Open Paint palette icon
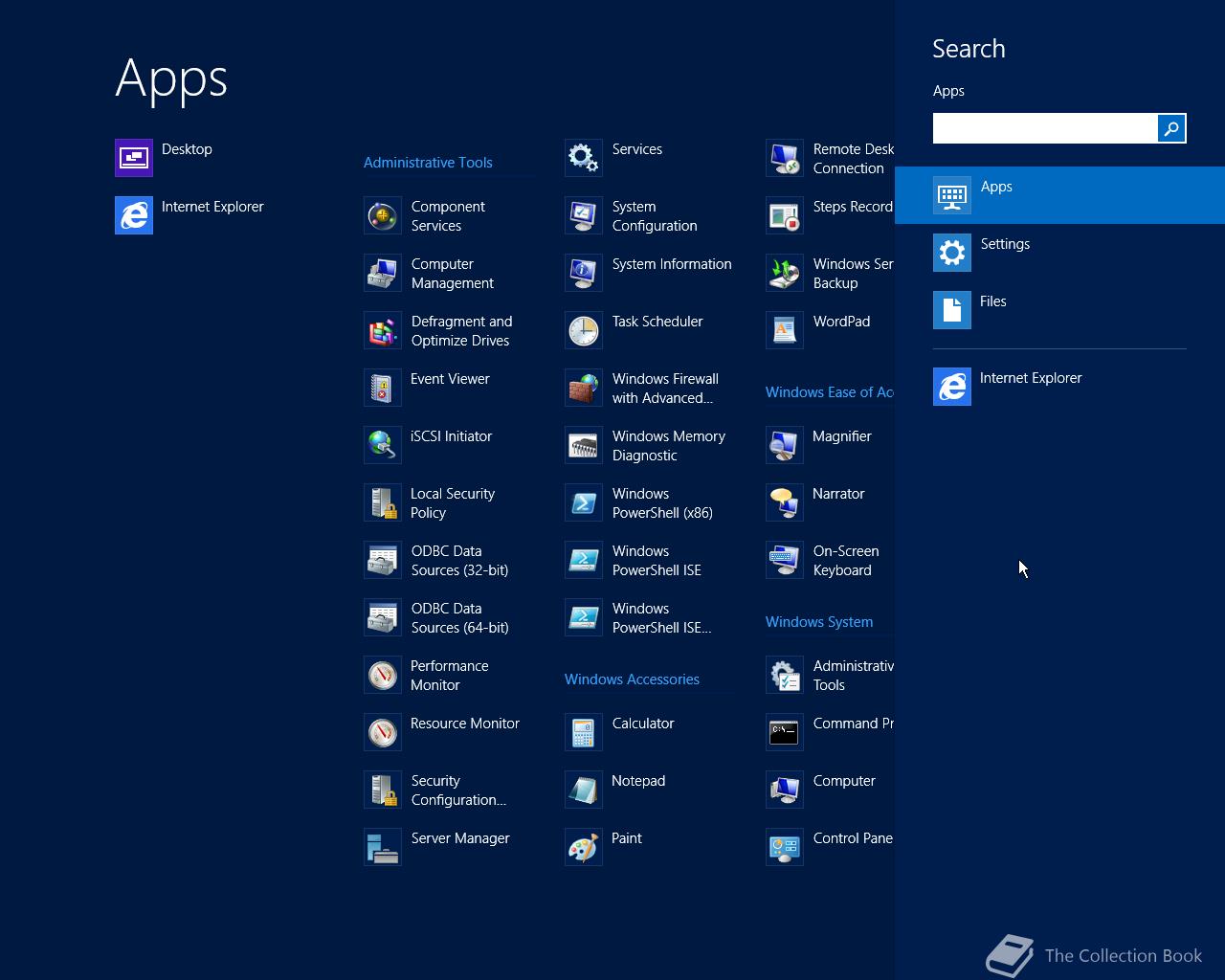Viewport: 1225px width, 980px height. coord(584,847)
